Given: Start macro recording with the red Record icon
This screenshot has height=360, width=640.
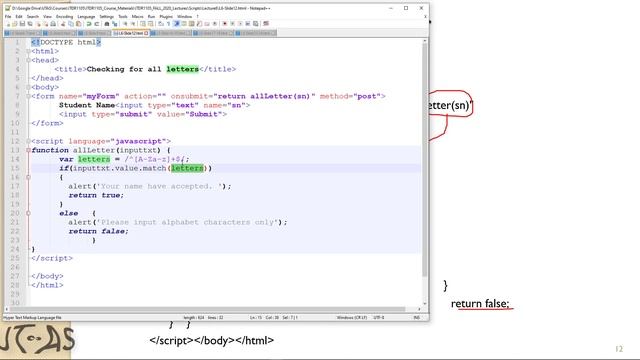Looking at the screenshot, I should (225, 24).
